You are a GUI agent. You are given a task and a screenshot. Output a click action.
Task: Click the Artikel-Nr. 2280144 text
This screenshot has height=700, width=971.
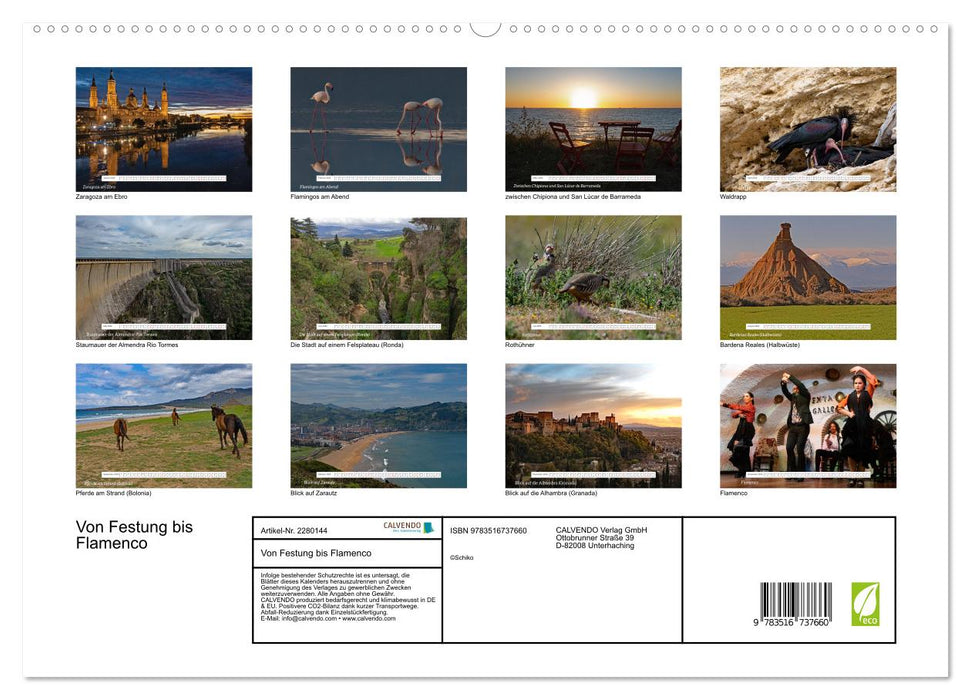pos(294,530)
